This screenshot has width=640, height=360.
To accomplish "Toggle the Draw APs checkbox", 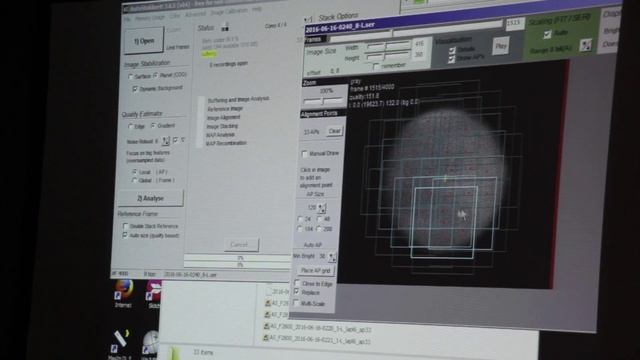I will (x=451, y=59).
